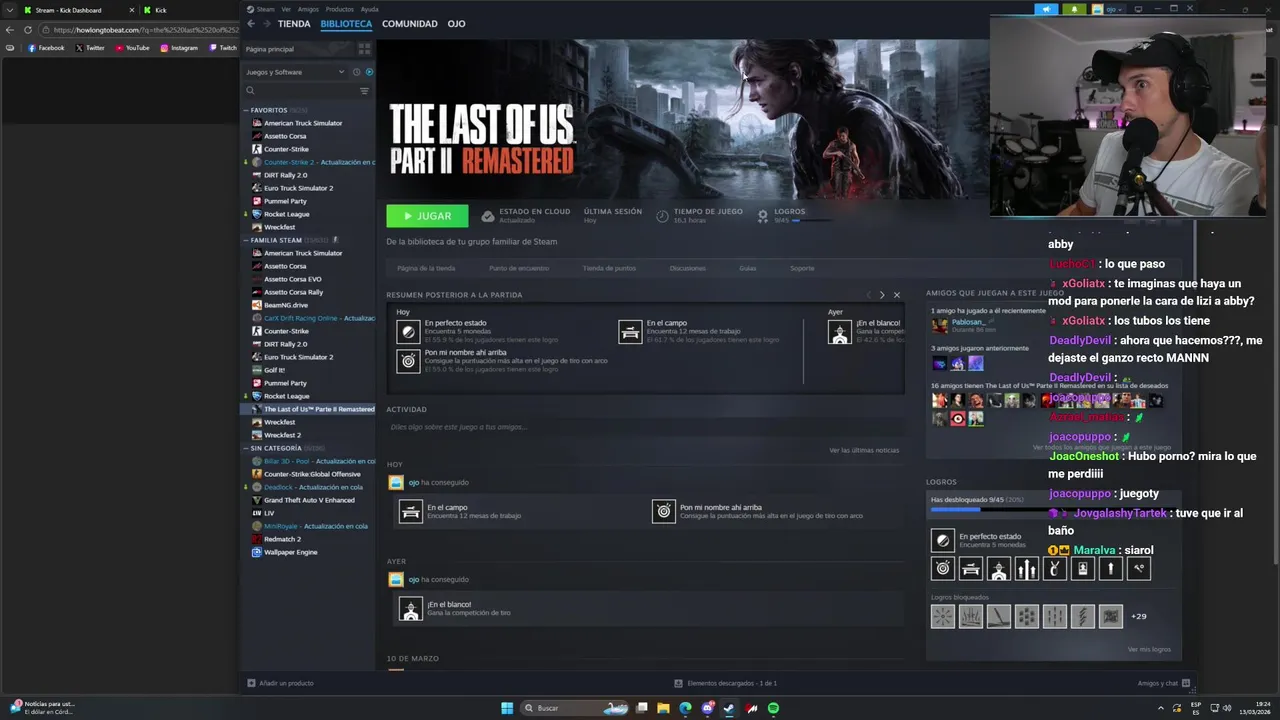
Task: Open the OJO profile tab
Action: (x=456, y=24)
